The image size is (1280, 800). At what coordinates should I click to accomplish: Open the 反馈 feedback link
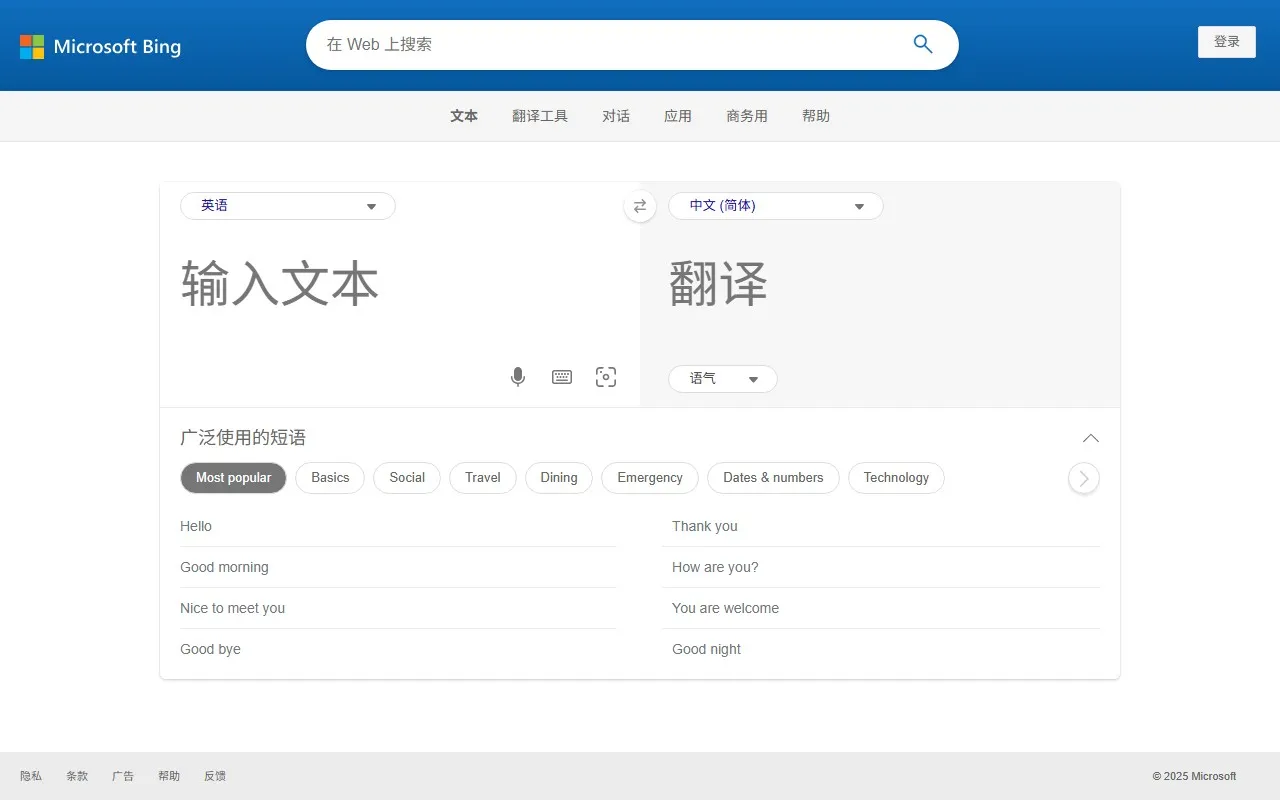(214, 775)
